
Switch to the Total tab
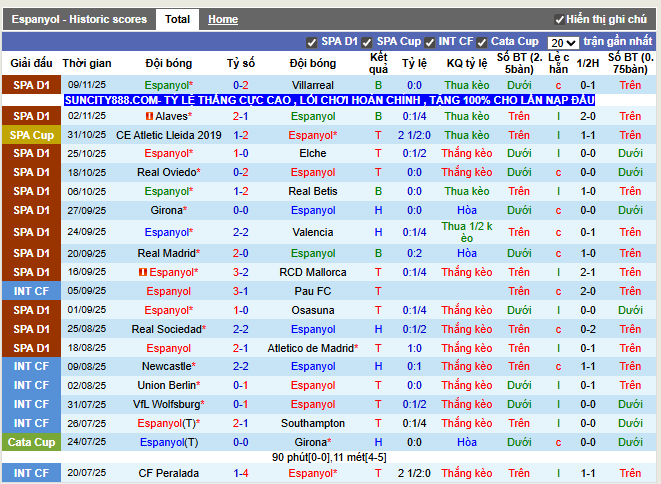(x=177, y=19)
